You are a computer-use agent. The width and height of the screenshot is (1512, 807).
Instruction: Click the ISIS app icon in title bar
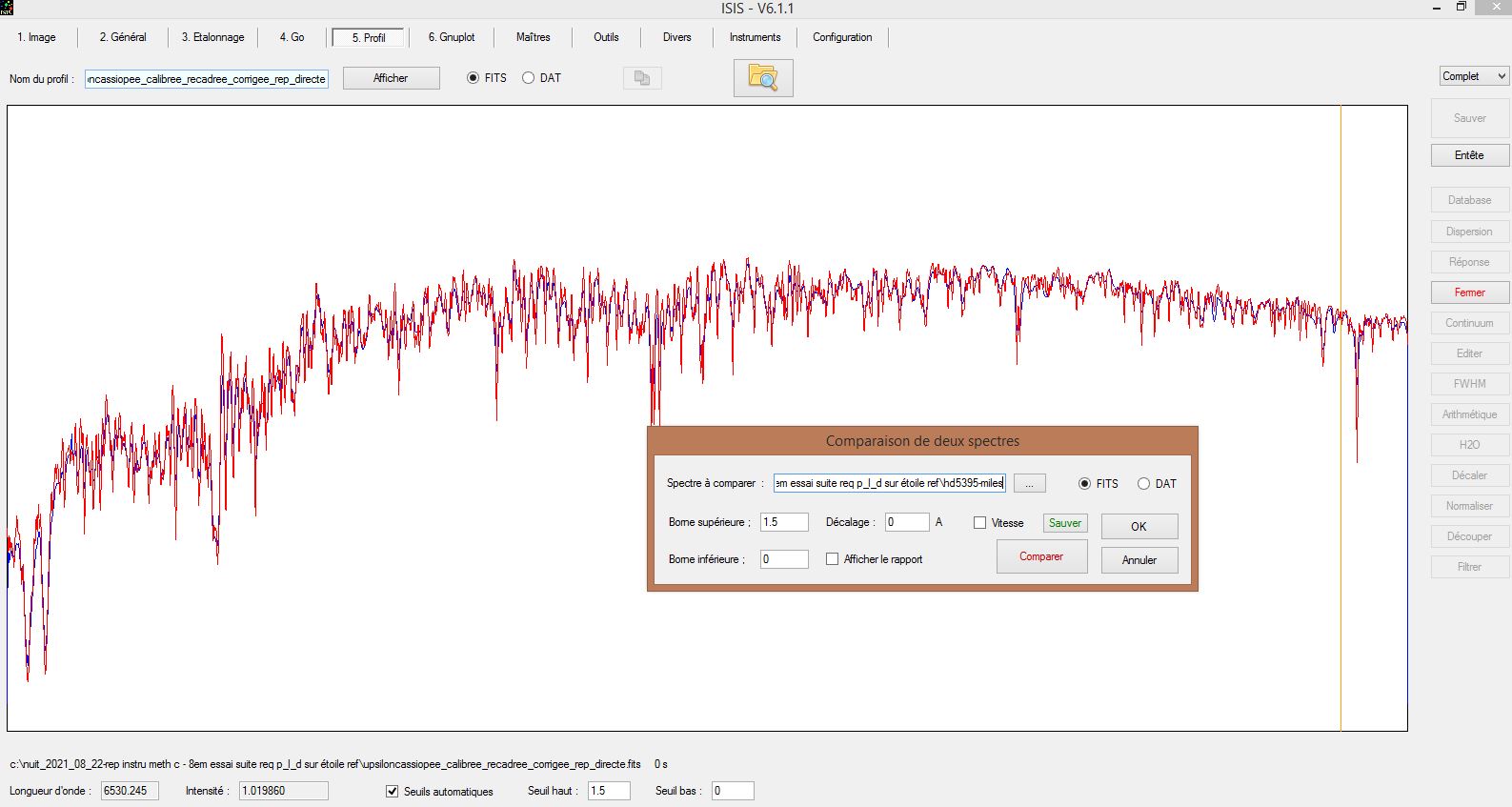(7, 8)
